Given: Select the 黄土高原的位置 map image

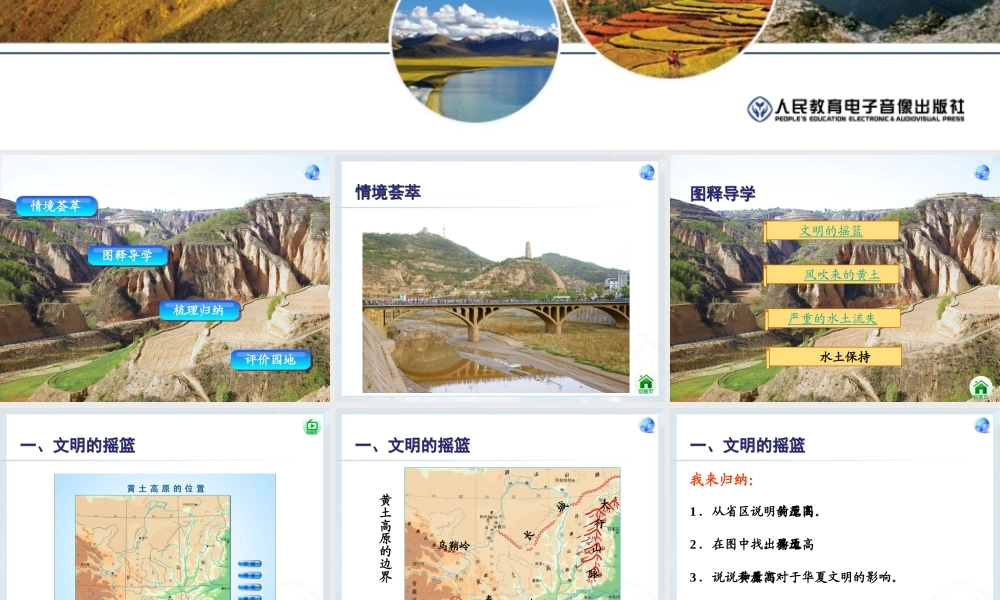Looking at the screenshot, I should click(165, 537).
